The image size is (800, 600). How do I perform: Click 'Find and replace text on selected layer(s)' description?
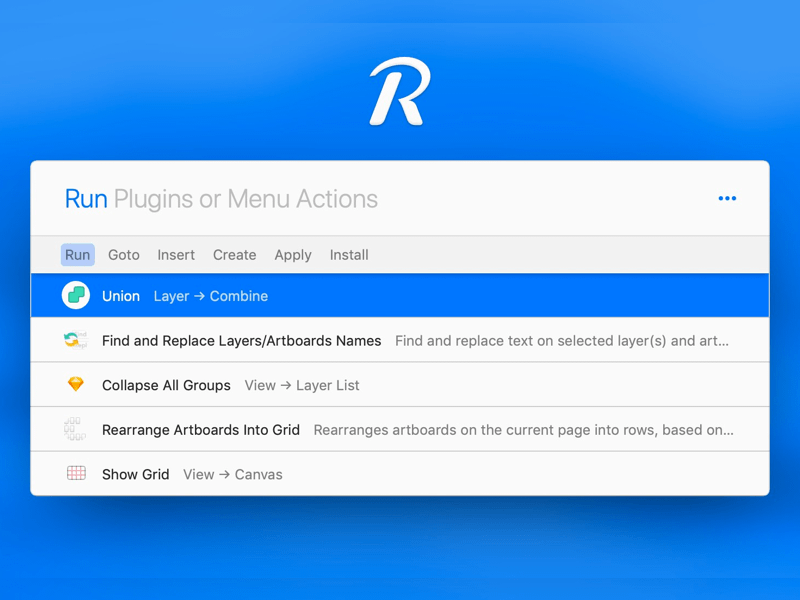point(562,341)
